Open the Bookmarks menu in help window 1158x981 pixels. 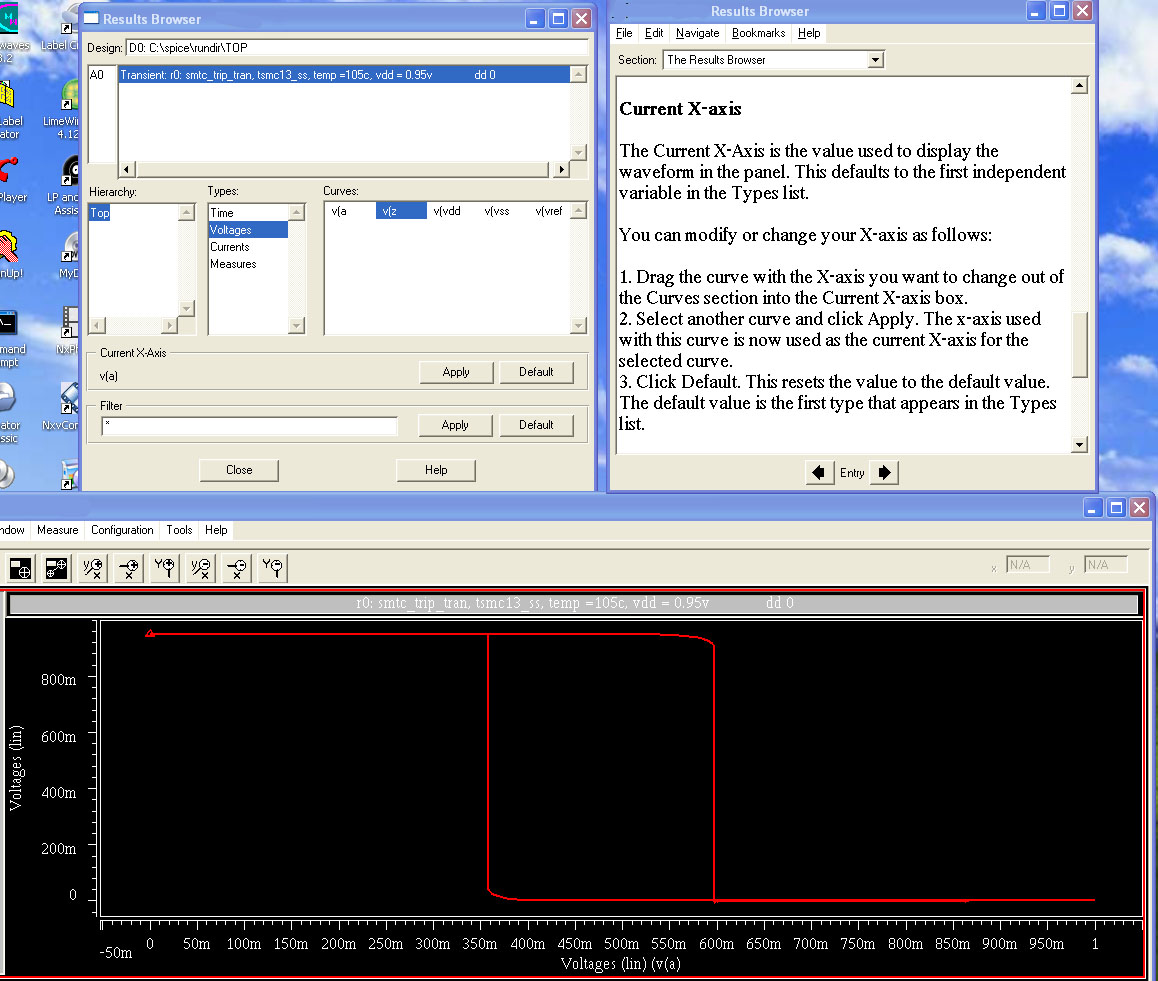click(758, 33)
